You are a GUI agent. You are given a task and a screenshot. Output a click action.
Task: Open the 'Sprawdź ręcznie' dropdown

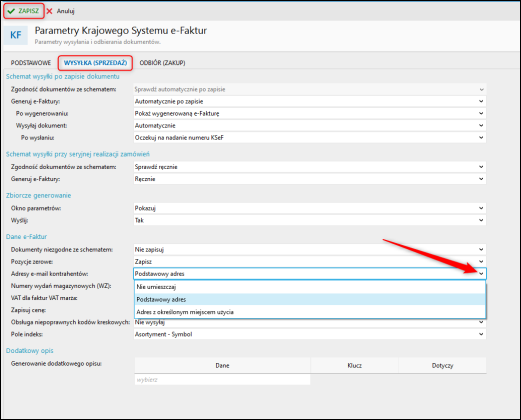310,167
